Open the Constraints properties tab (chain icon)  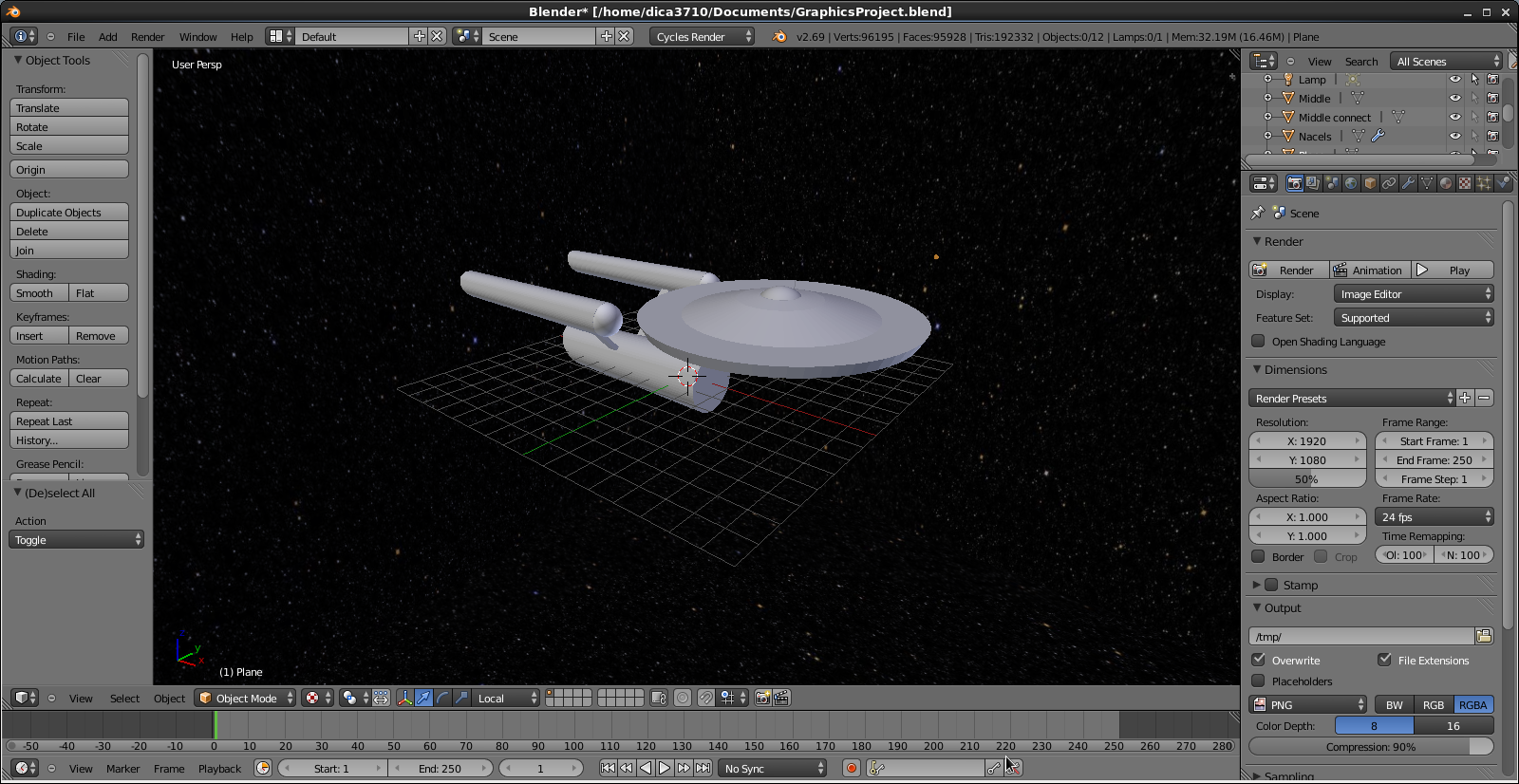click(1389, 183)
